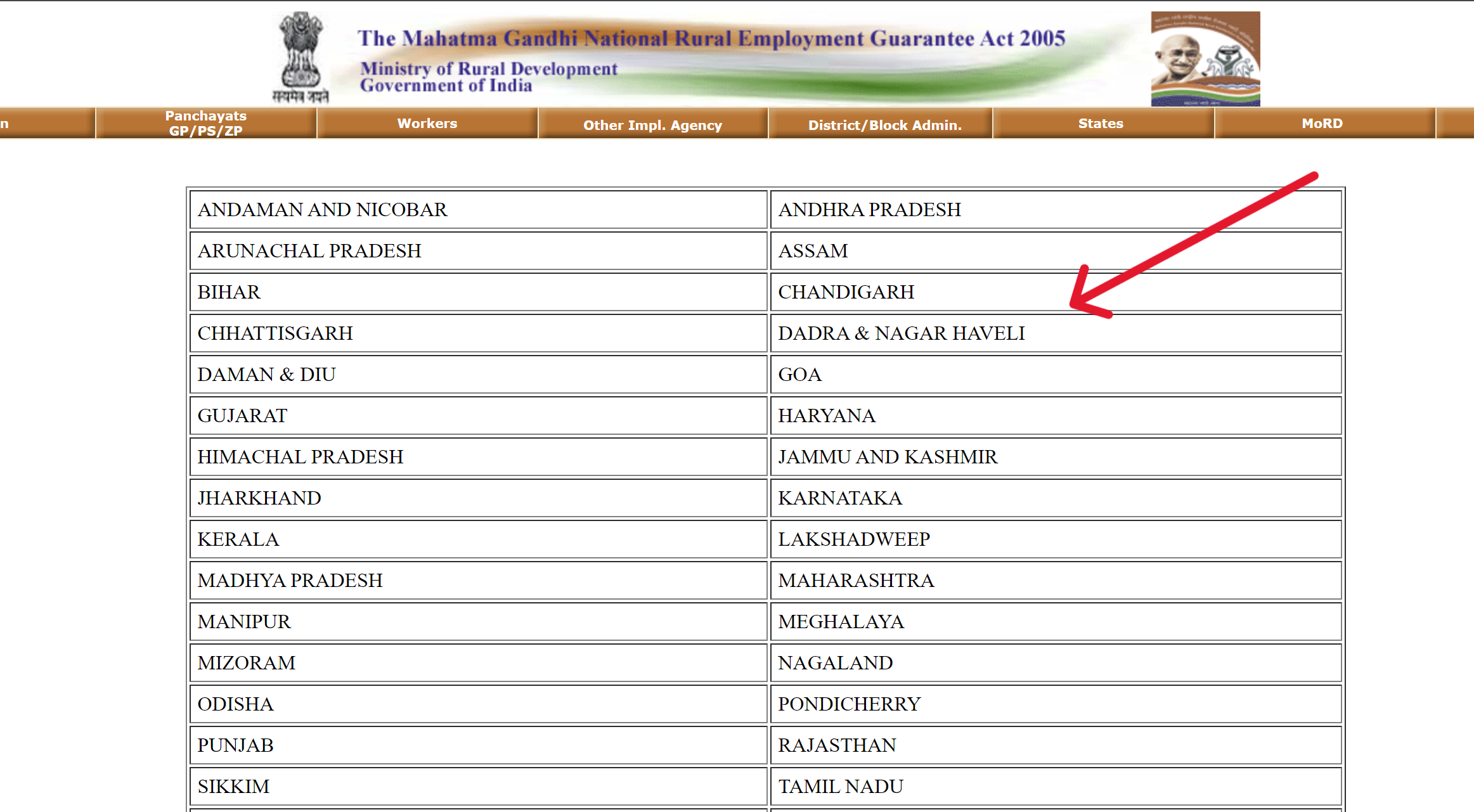
Task: Choose SIKKIM state
Action: pos(233,787)
